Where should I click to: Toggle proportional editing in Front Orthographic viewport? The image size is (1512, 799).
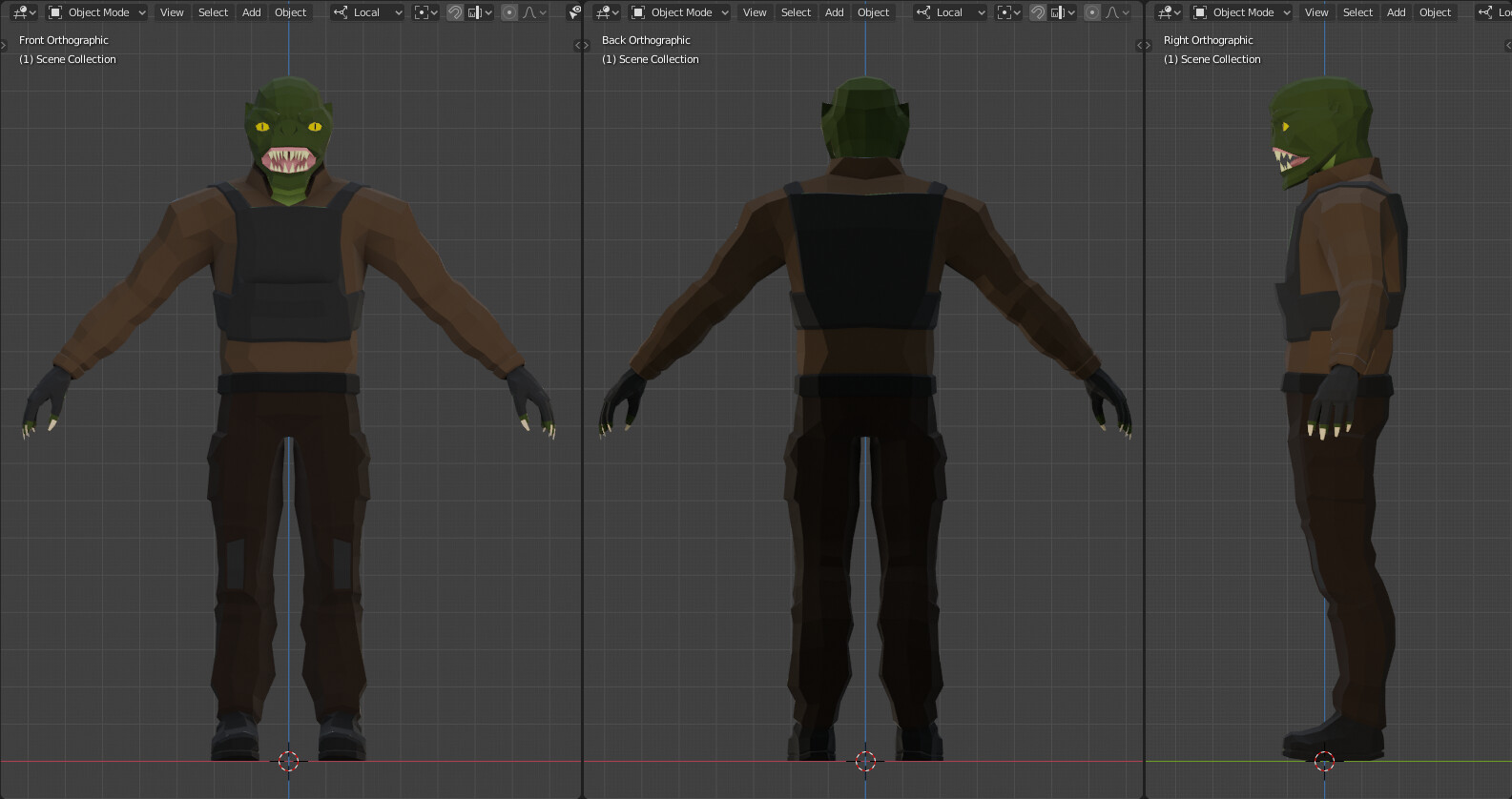pos(509,12)
